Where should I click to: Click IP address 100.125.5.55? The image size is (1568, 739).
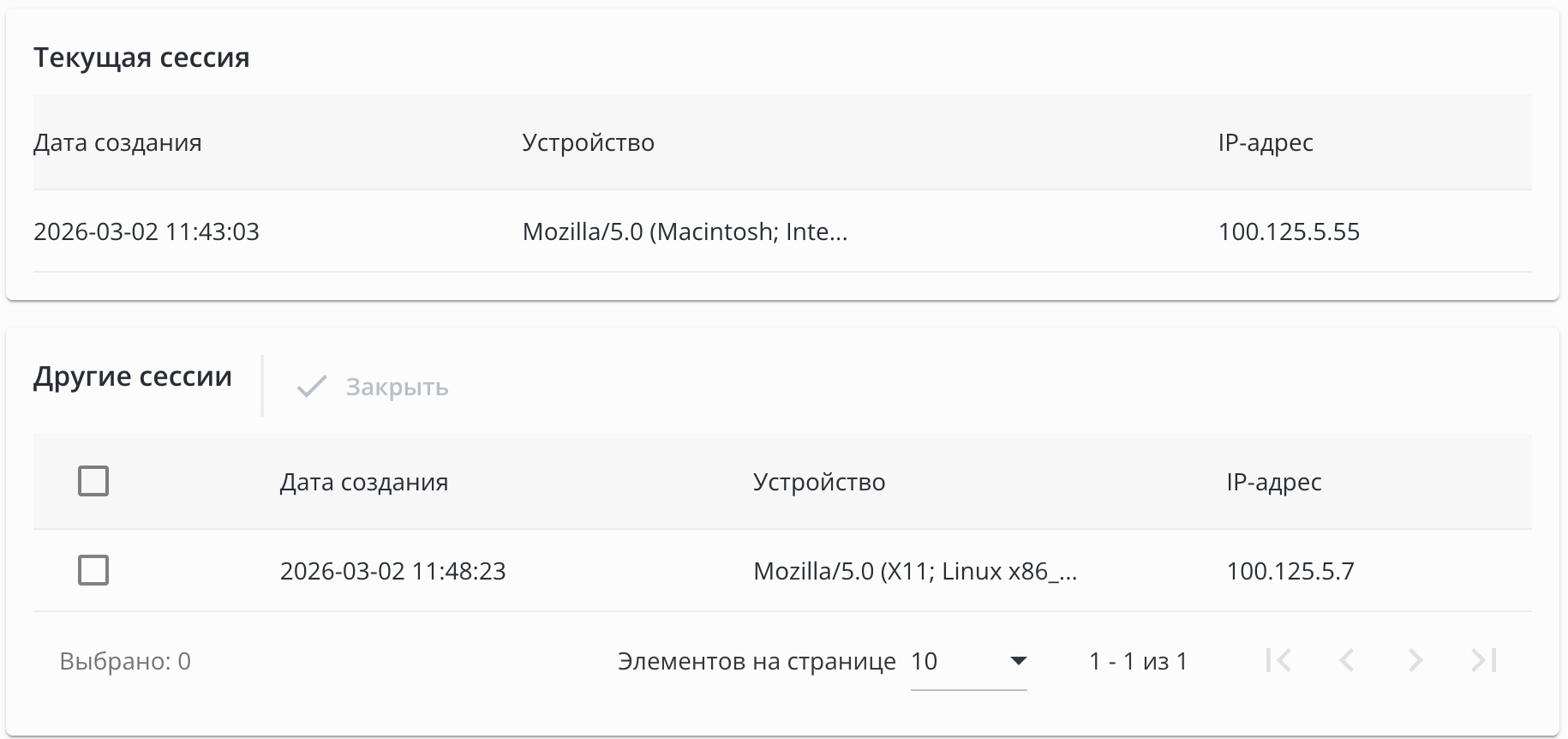click(x=1289, y=231)
